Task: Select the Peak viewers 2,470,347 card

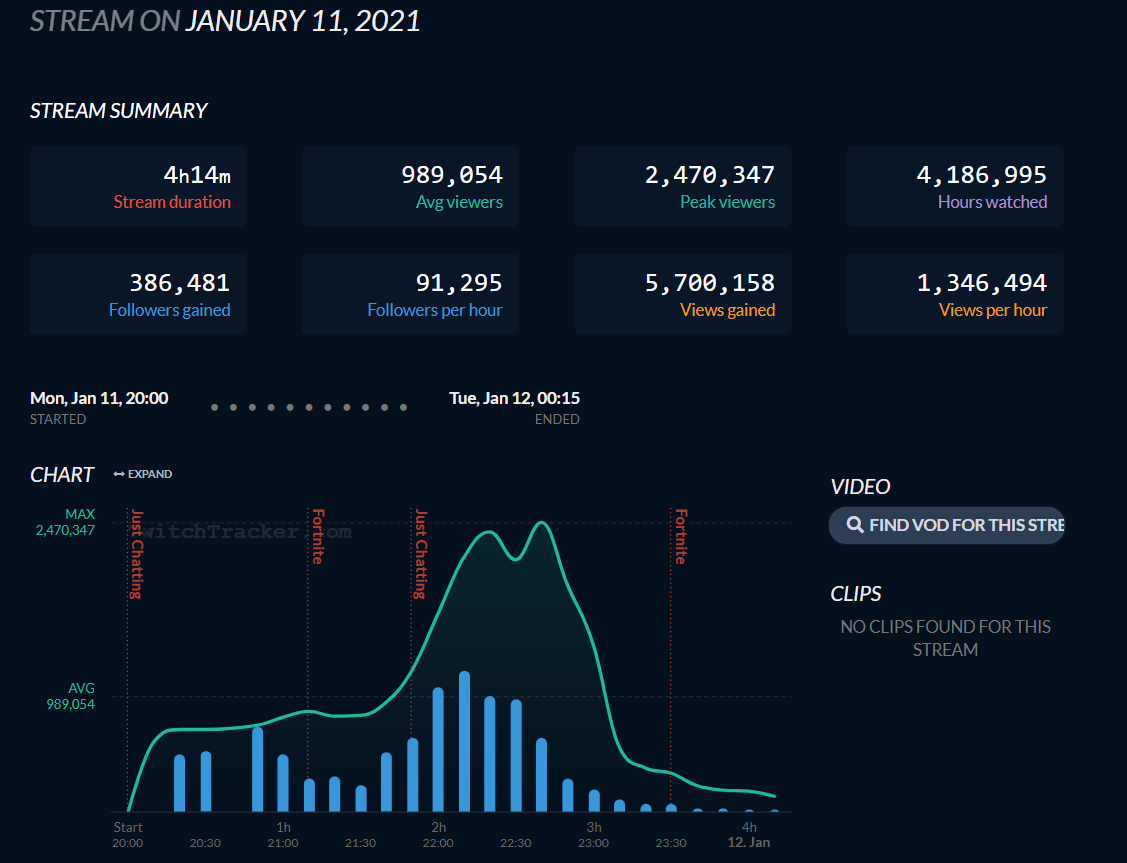Action: 683,186
